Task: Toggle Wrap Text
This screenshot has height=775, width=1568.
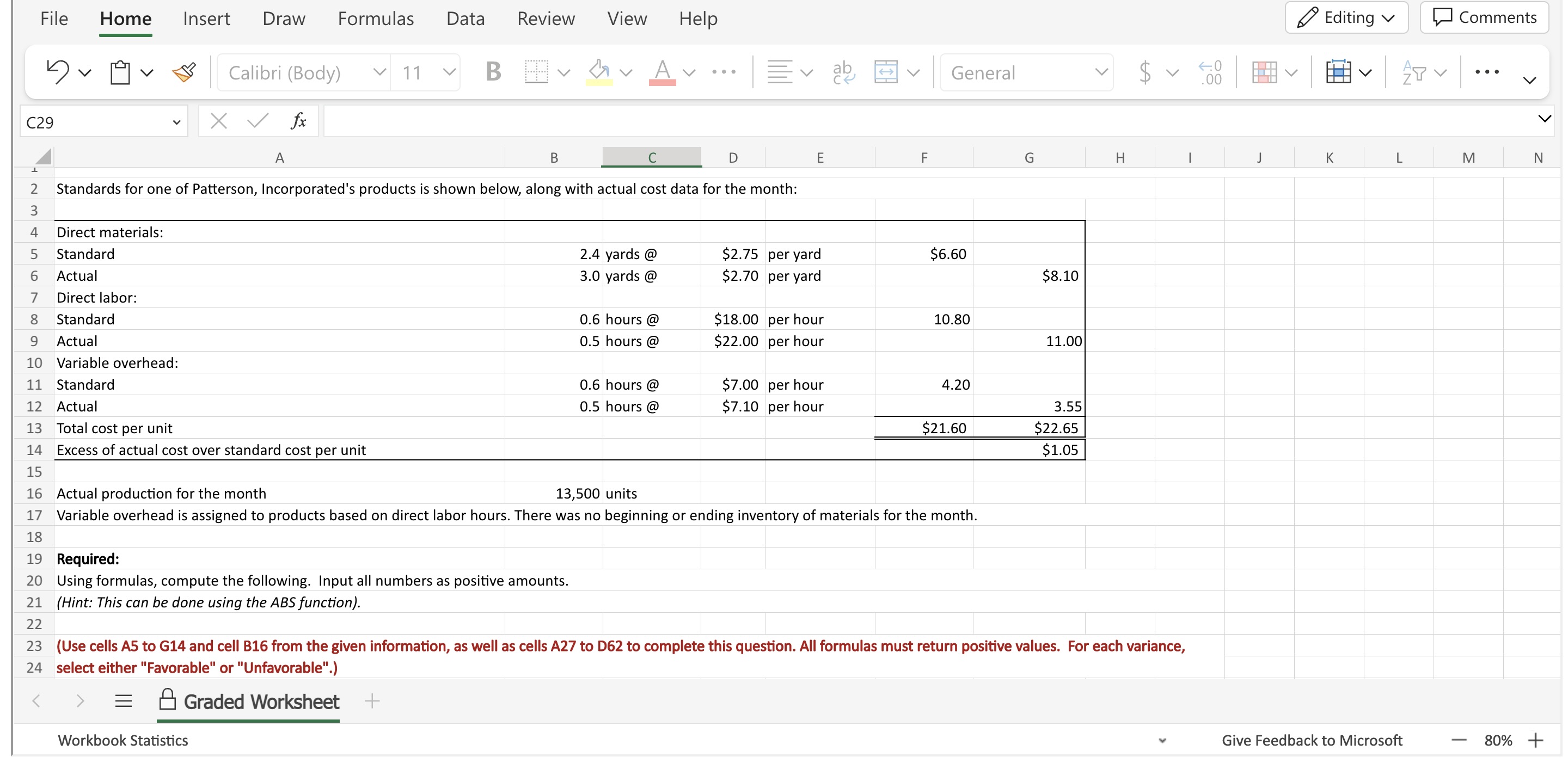Action: pyautogui.click(x=844, y=72)
